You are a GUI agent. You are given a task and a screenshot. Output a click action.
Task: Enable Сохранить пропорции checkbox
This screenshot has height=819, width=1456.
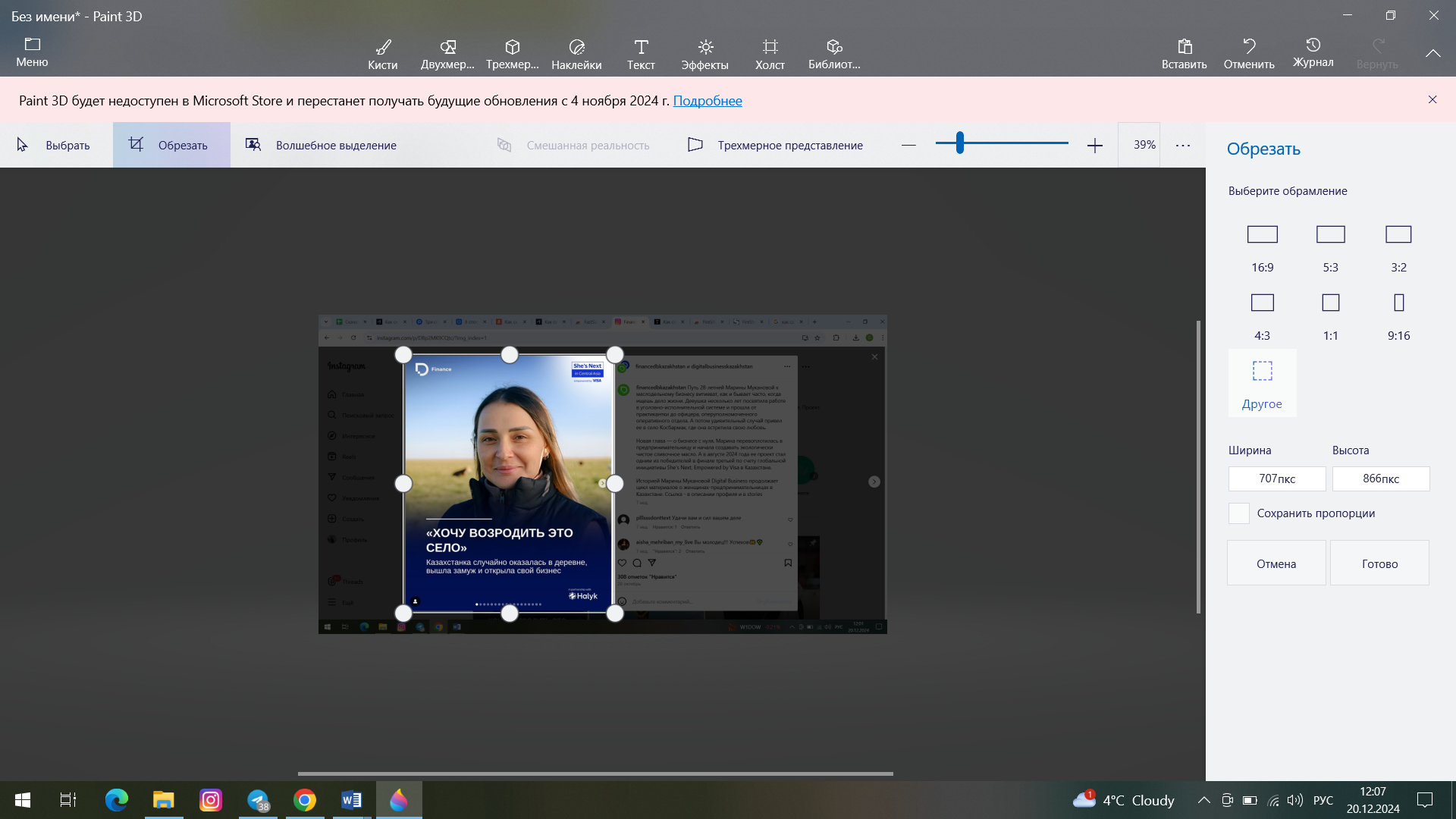[x=1238, y=513]
